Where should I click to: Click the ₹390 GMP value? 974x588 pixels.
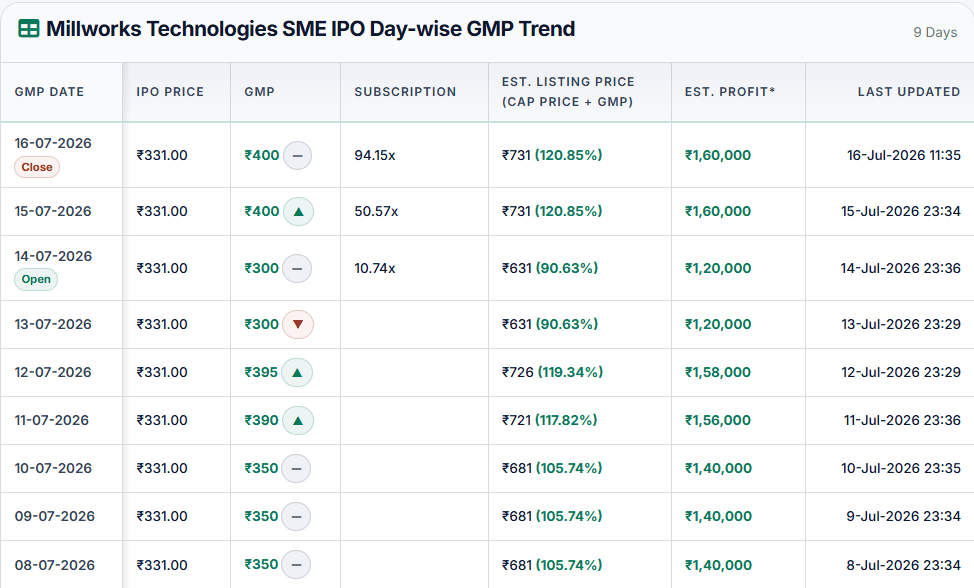(262, 420)
